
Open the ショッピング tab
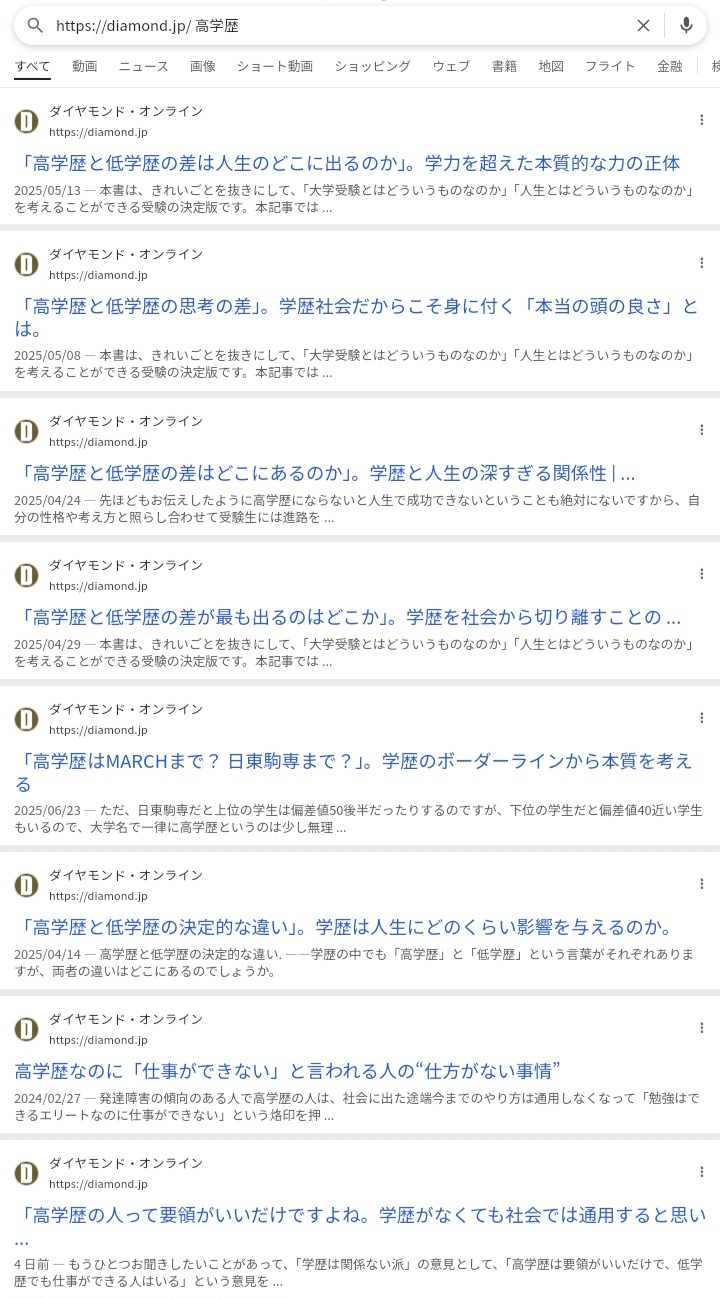tap(372, 66)
